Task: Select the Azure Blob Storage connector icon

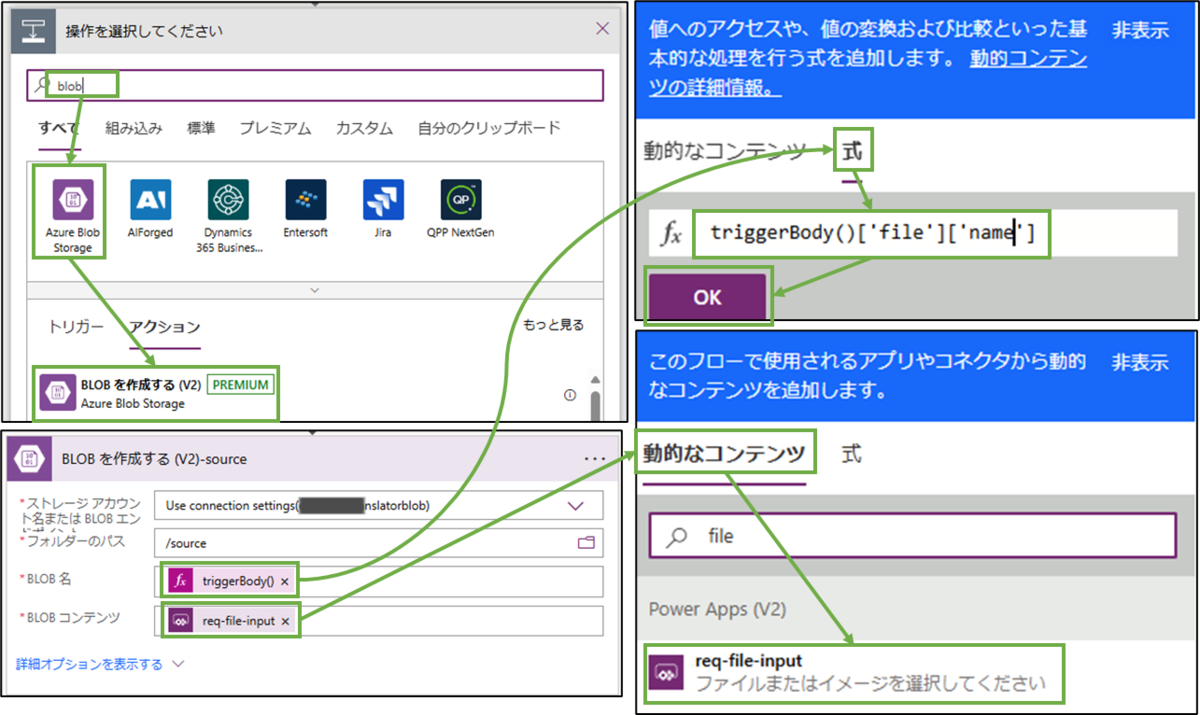Action: click(x=72, y=199)
